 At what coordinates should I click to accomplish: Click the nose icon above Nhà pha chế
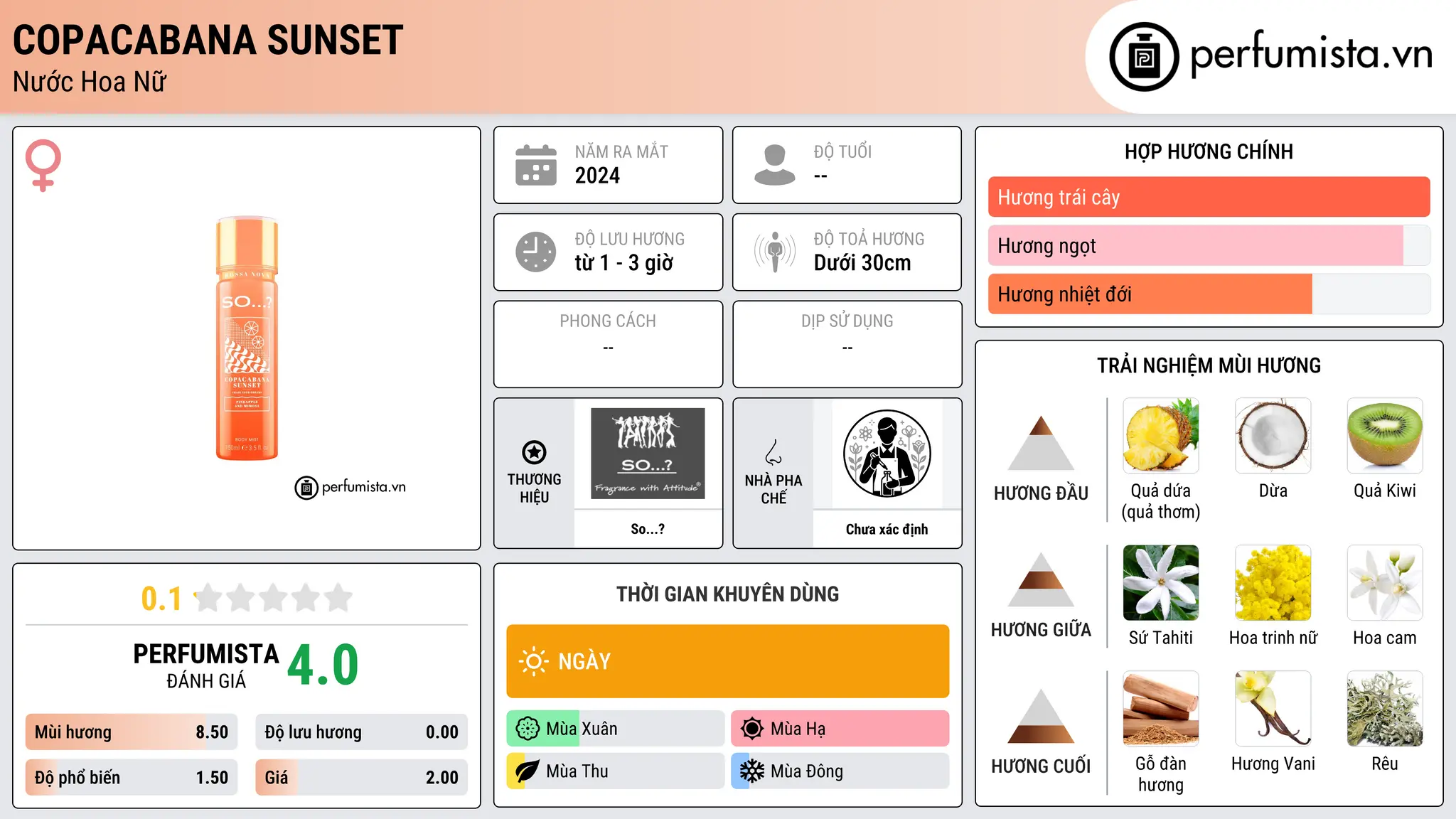click(773, 452)
